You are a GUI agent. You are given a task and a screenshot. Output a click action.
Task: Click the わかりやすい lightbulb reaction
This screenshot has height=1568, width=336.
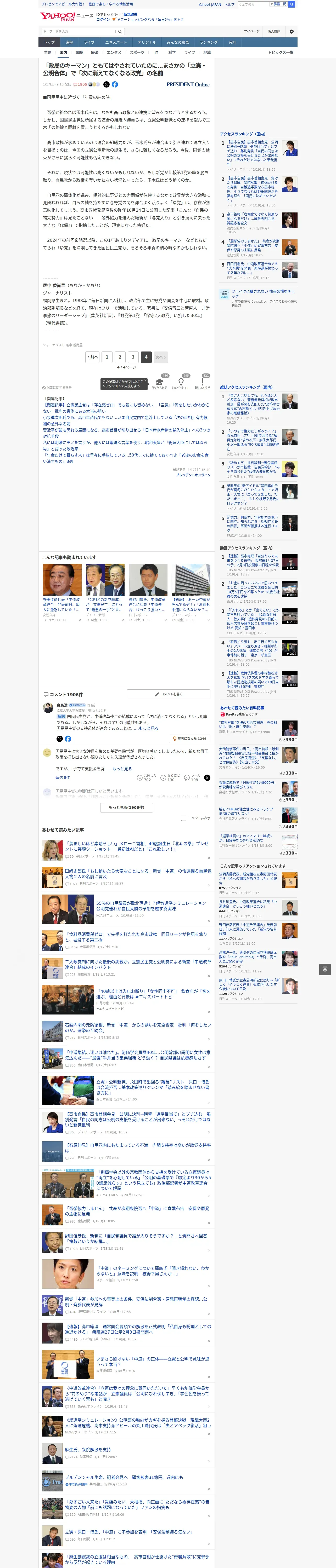pyautogui.click(x=181, y=382)
